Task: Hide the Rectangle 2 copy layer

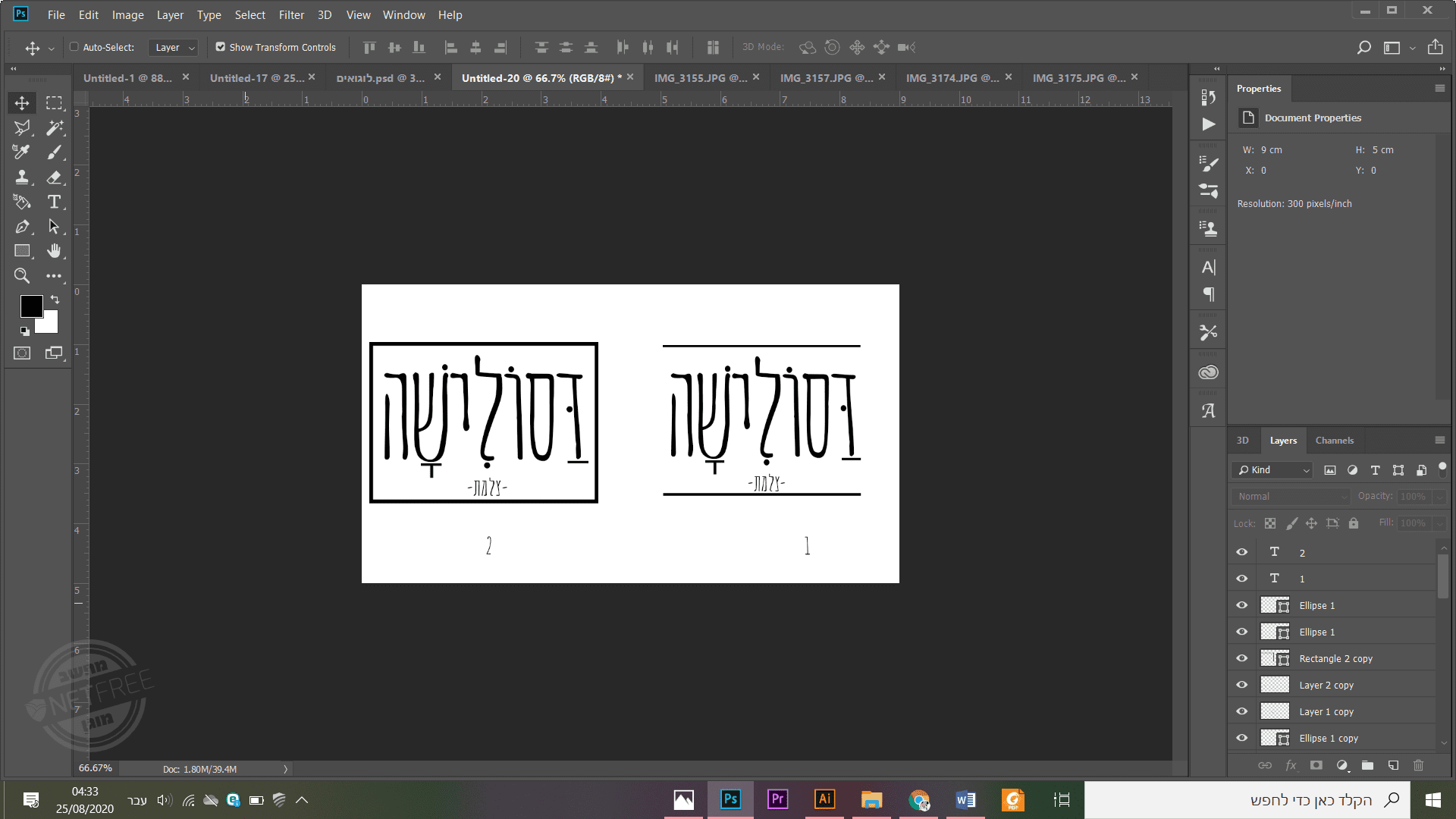Action: tap(1241, 658)
